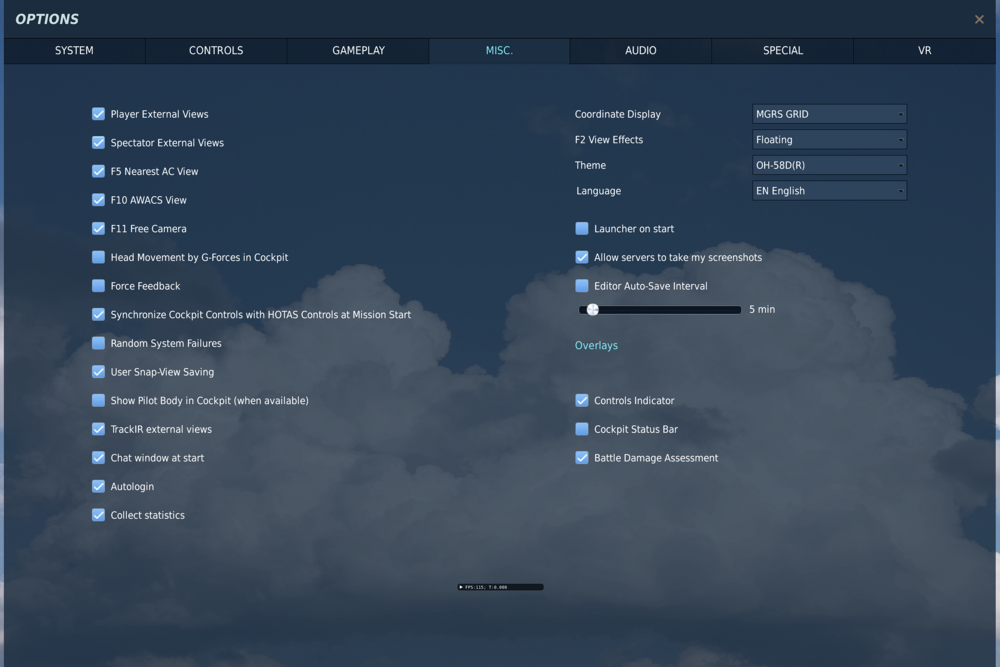Enable Editor Auto-Save Interval checkbox
Viewport: 1000px width, 667px height.
point(582,286)
